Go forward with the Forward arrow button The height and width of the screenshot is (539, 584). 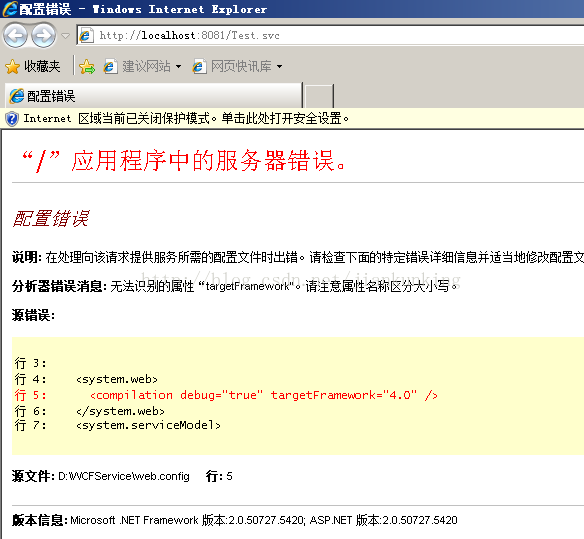point(43,36)
